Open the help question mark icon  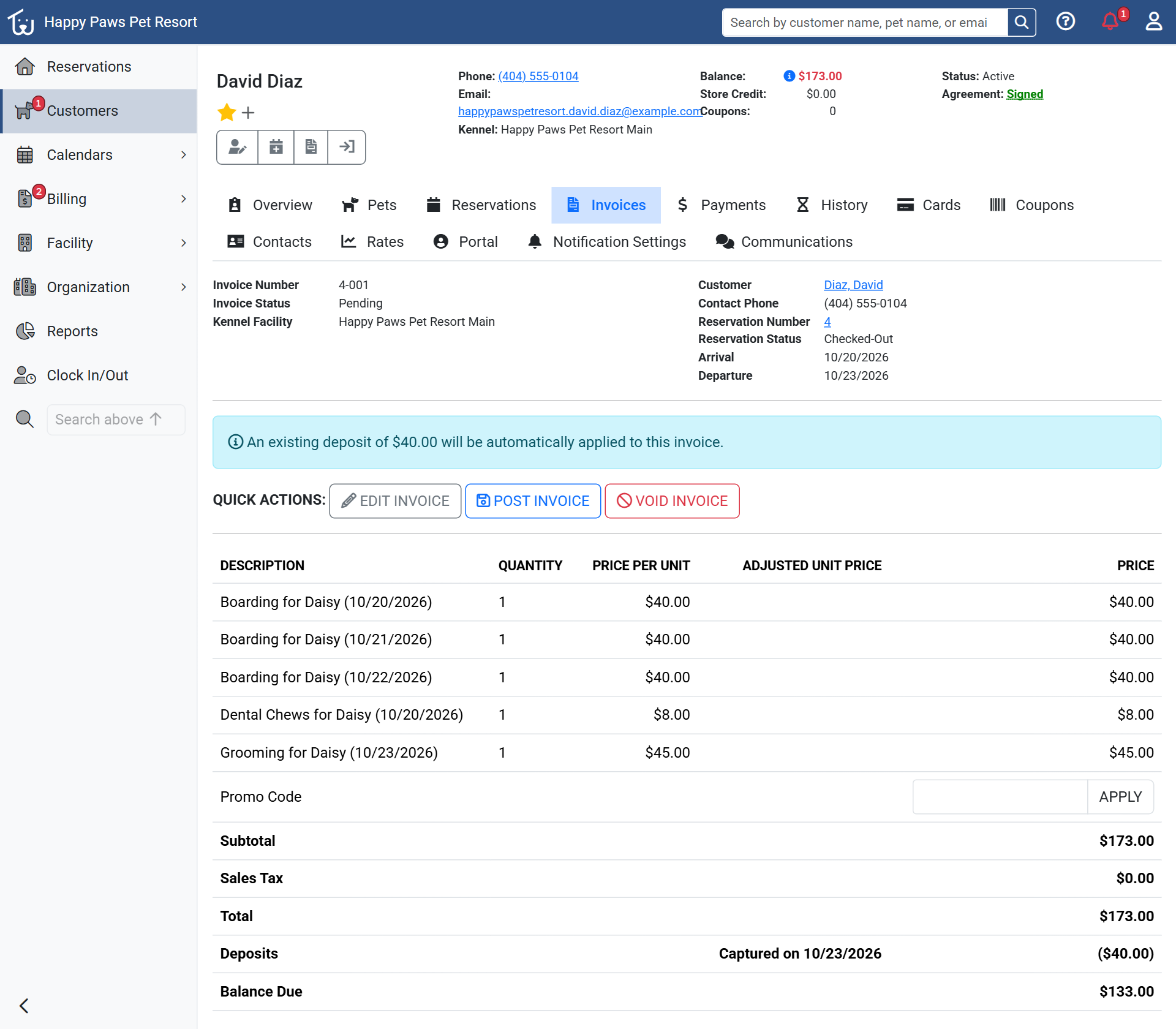click(1066, 22)
